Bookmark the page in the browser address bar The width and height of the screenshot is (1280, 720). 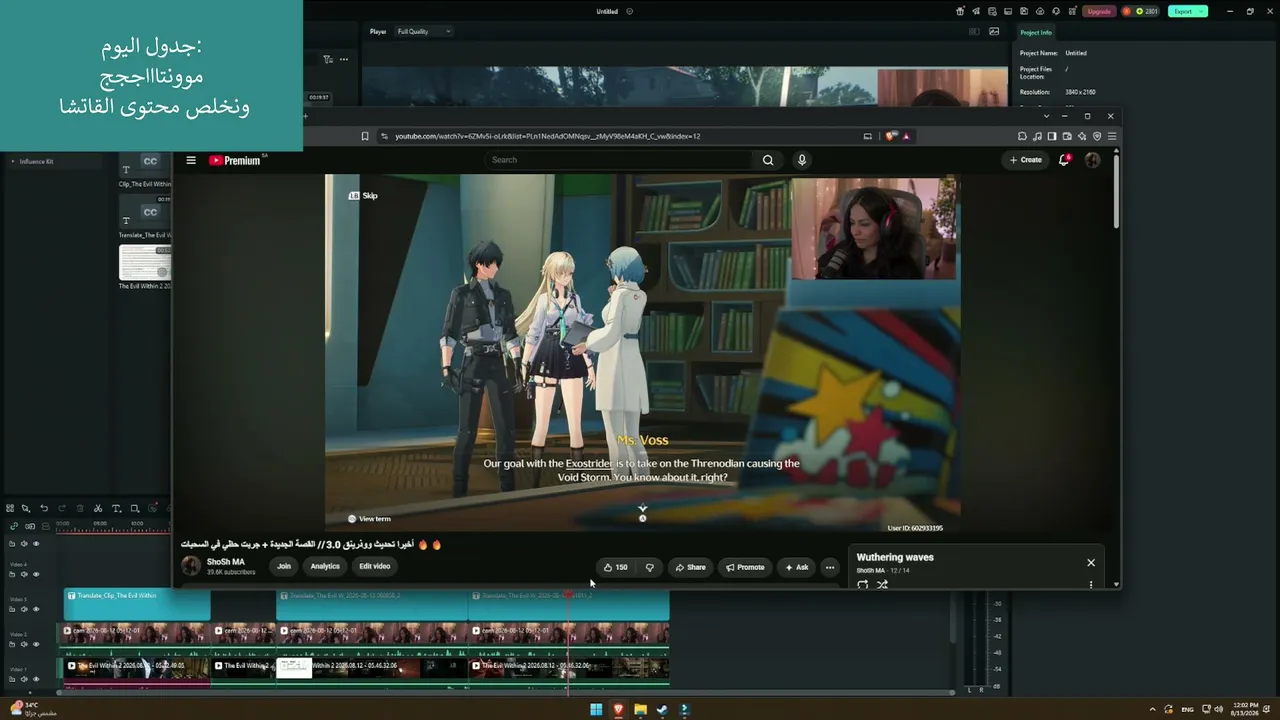tap(365, 136)
